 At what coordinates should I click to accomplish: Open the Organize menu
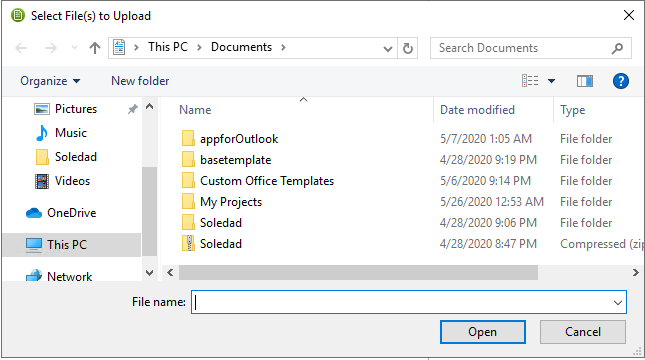(50, 81)
